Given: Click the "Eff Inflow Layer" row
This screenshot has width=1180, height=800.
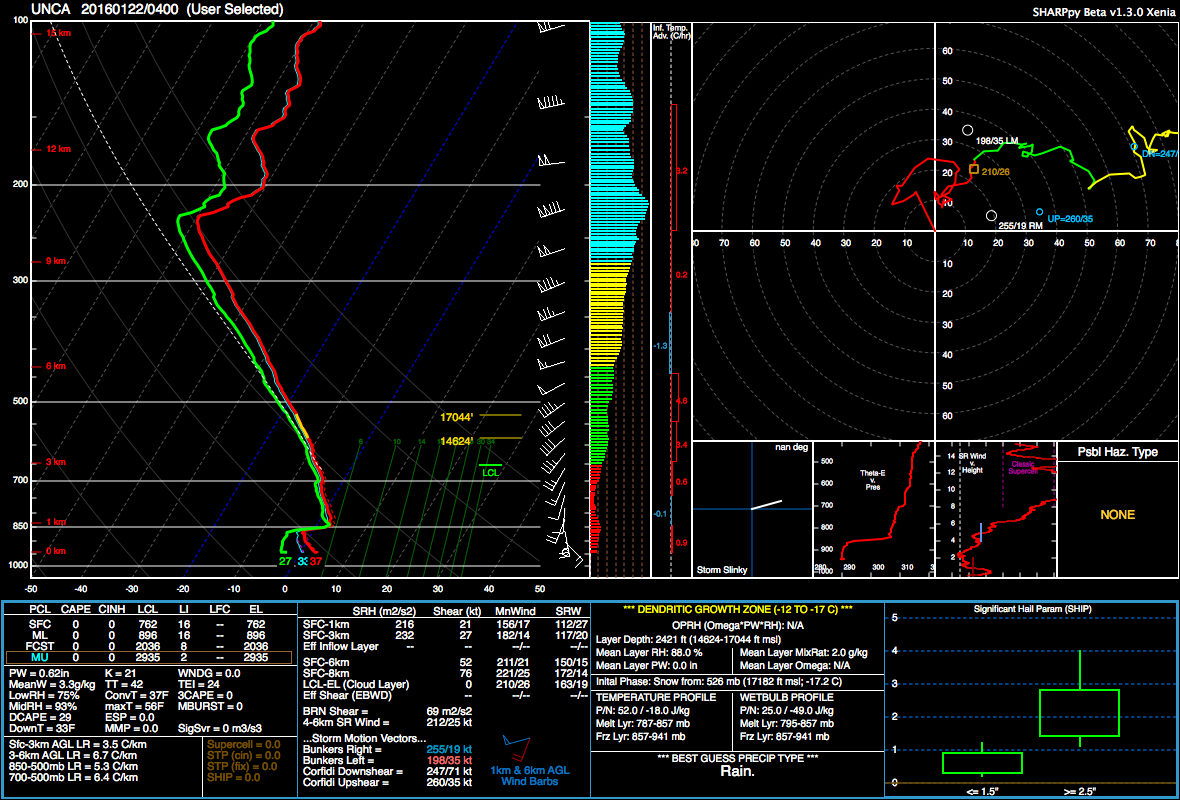Looking at the screenshot, I should (444, 646).
